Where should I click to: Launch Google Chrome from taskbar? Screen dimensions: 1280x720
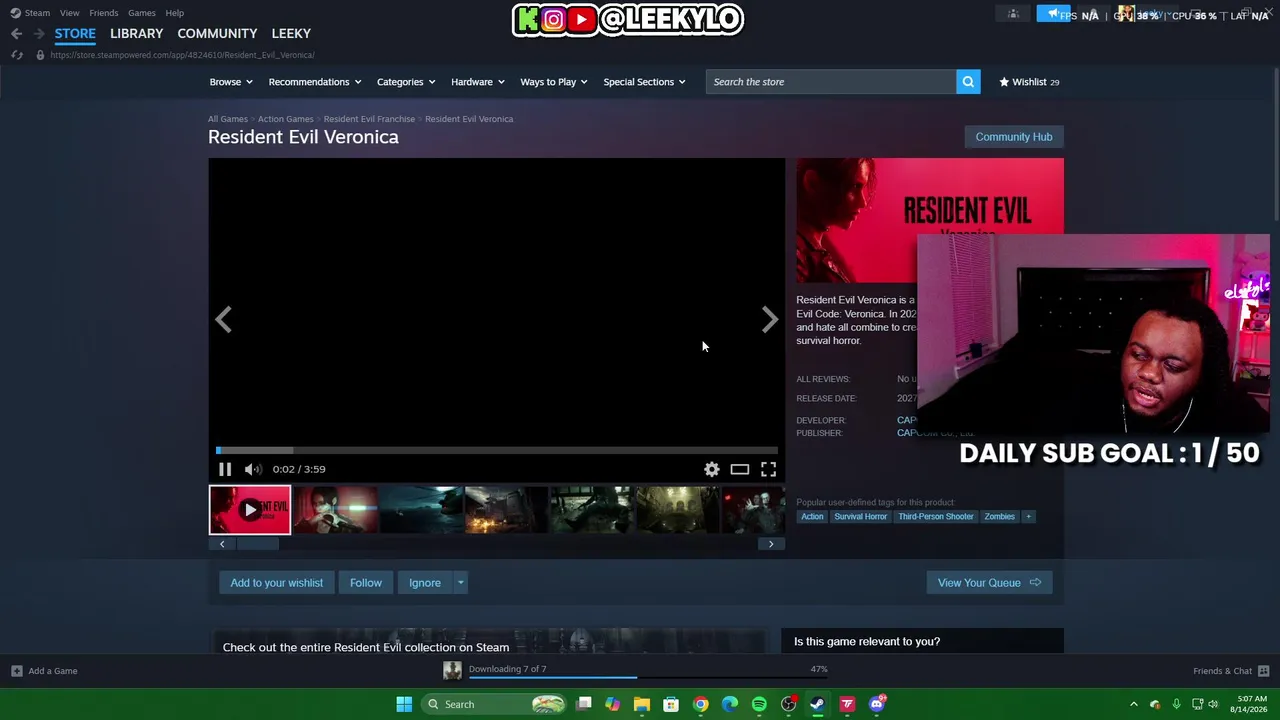pyautogui.click(x=701, y=704)
